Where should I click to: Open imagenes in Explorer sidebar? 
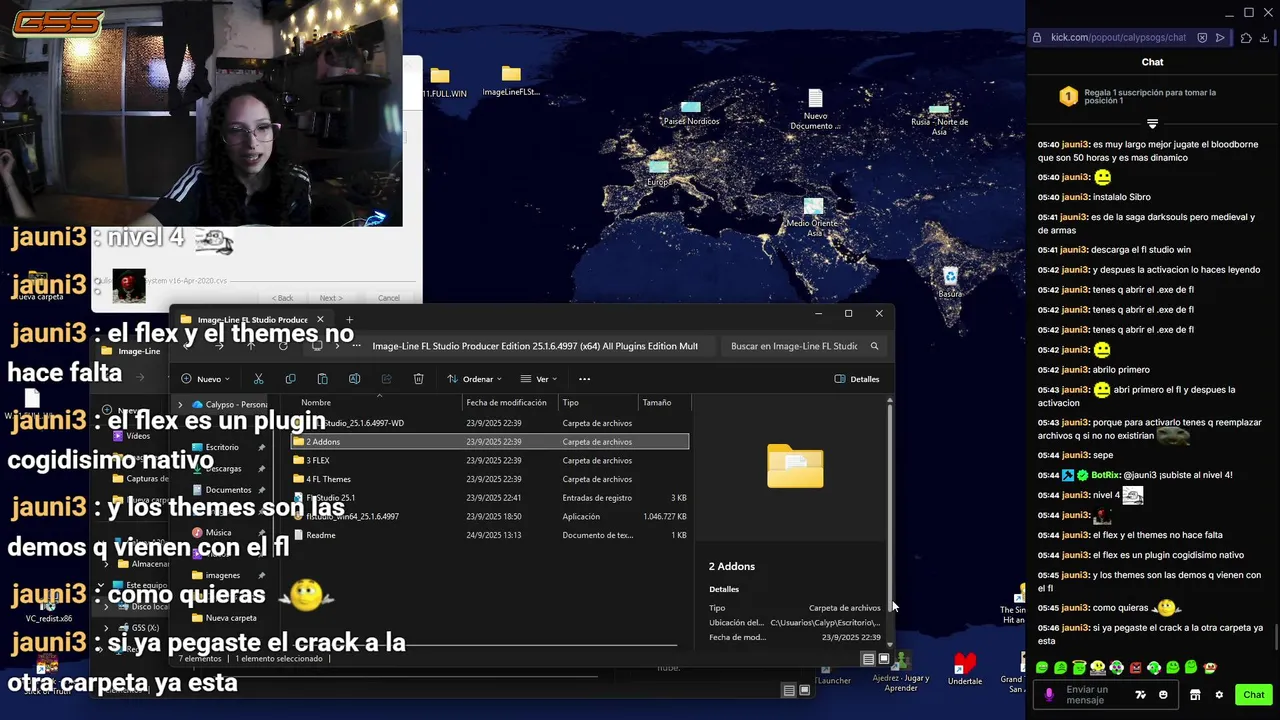click(x=222, y=576)
